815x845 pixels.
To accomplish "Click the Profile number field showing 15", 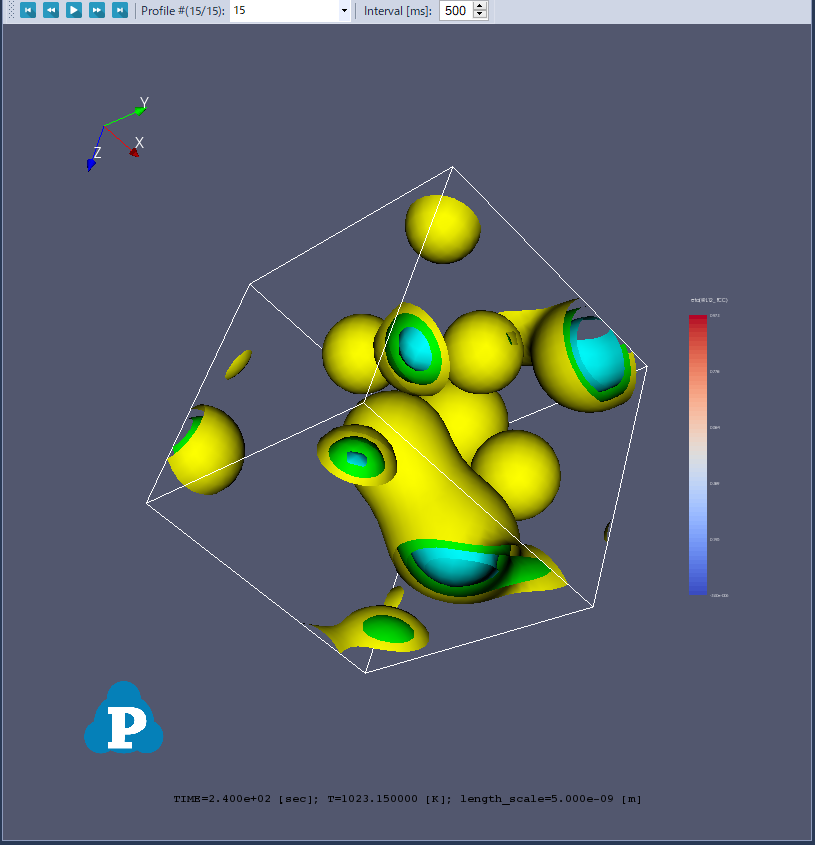I will click(284, 11).
